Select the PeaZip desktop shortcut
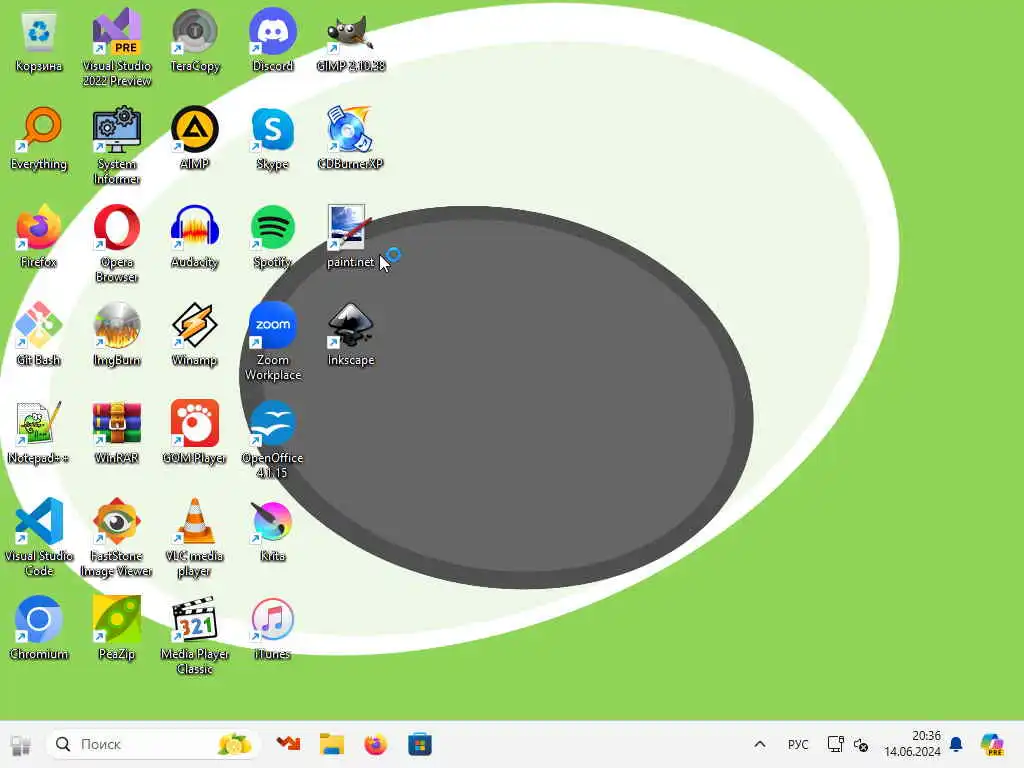Image resolution: width=1024 pixels, height=768 pixels. coord(117,628)
